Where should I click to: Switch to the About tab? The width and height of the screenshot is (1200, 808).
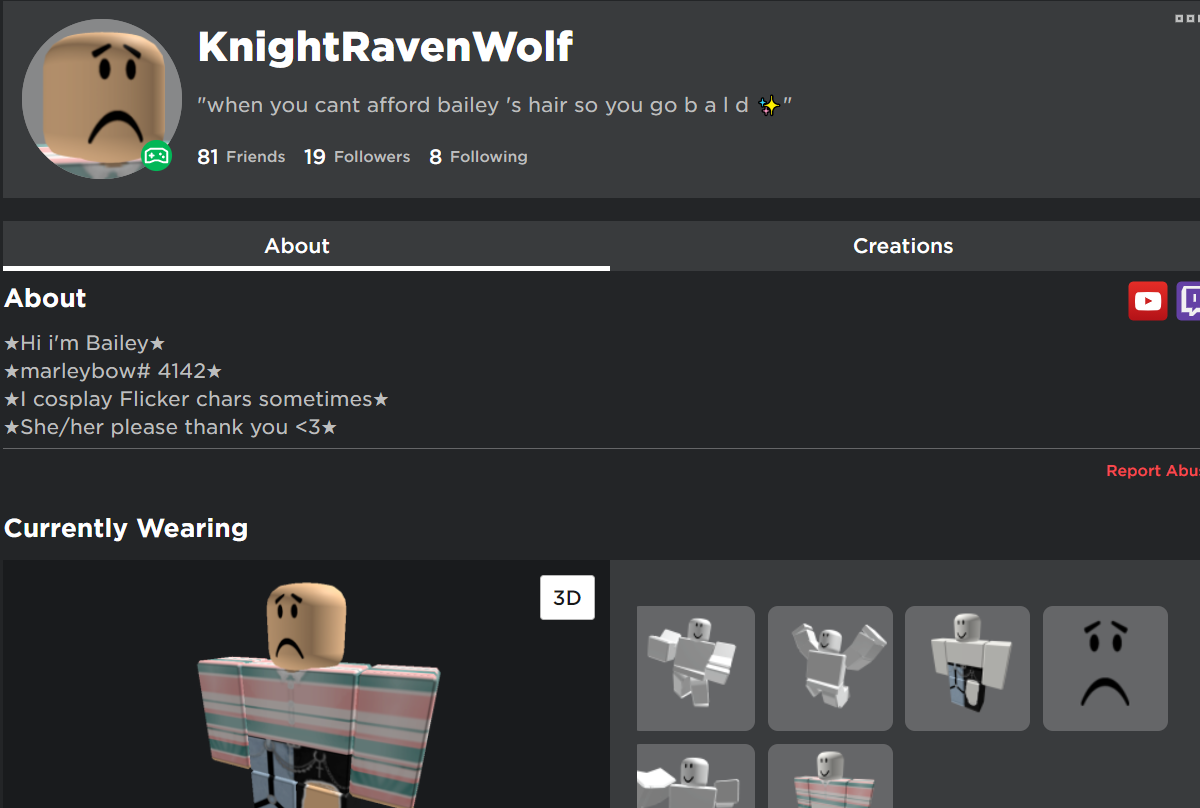(306, 246)
